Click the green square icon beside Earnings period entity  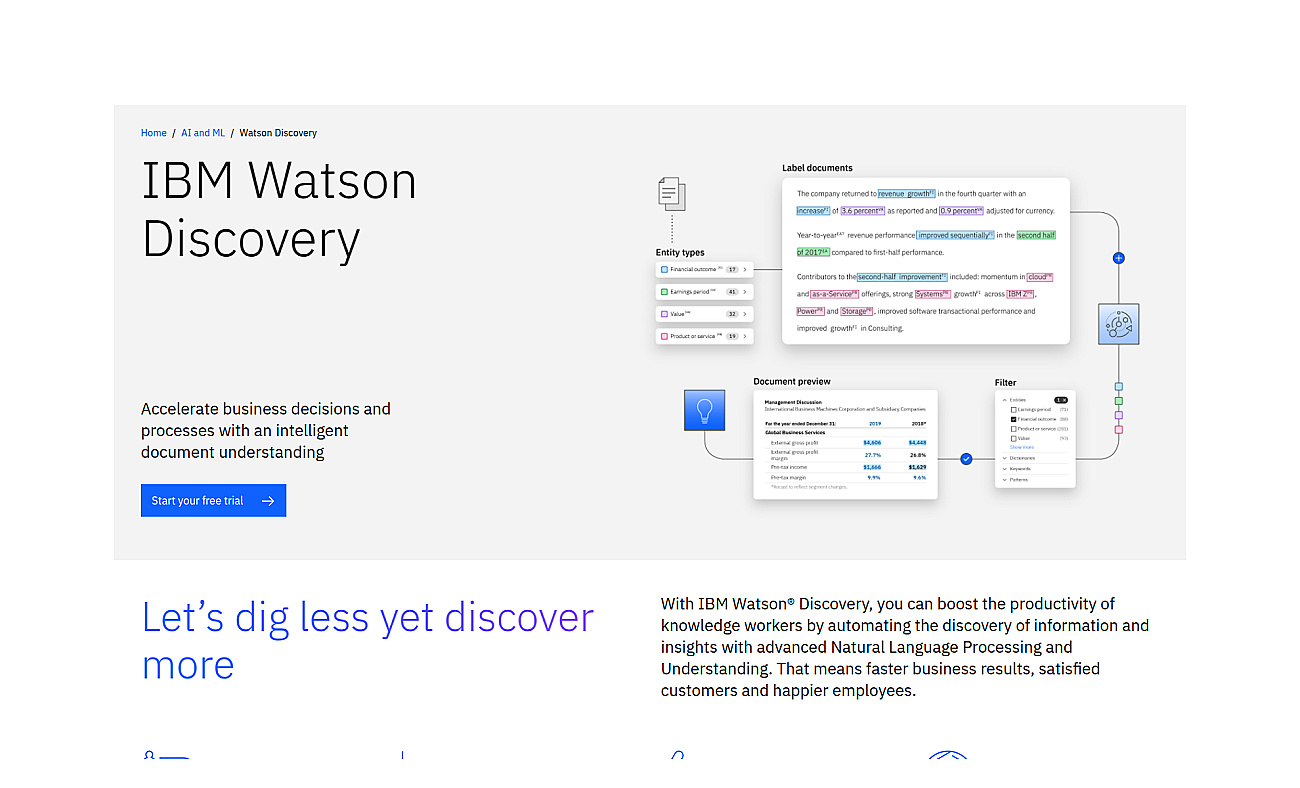coord(664,292)
